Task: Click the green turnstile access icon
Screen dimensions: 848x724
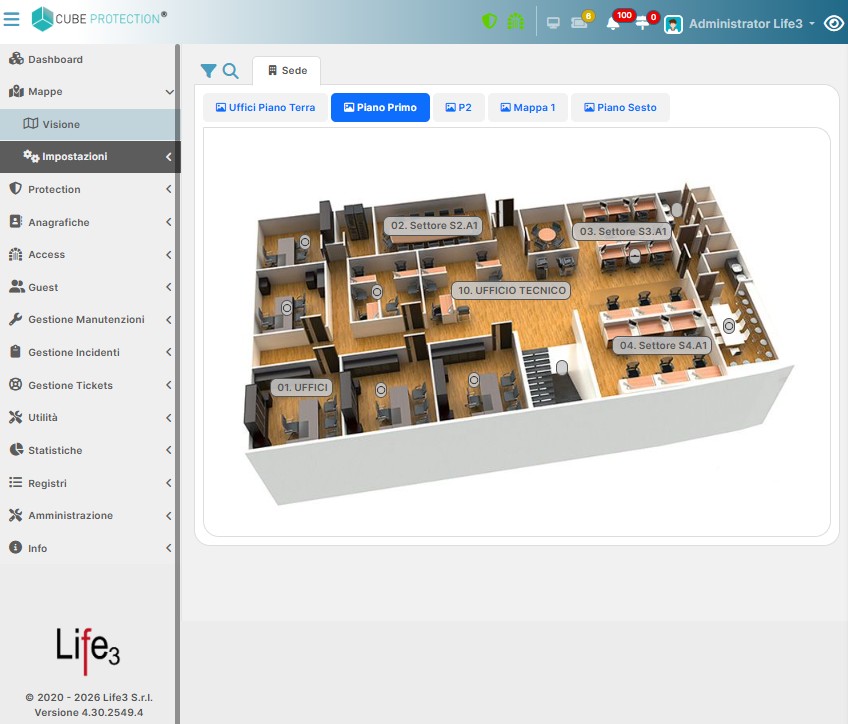Action: tap(515, 22)
